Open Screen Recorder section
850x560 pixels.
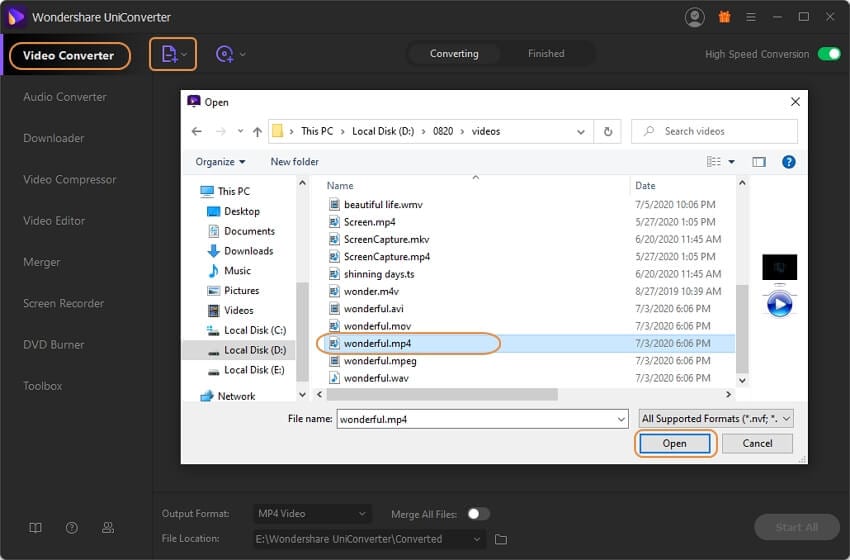63,303
